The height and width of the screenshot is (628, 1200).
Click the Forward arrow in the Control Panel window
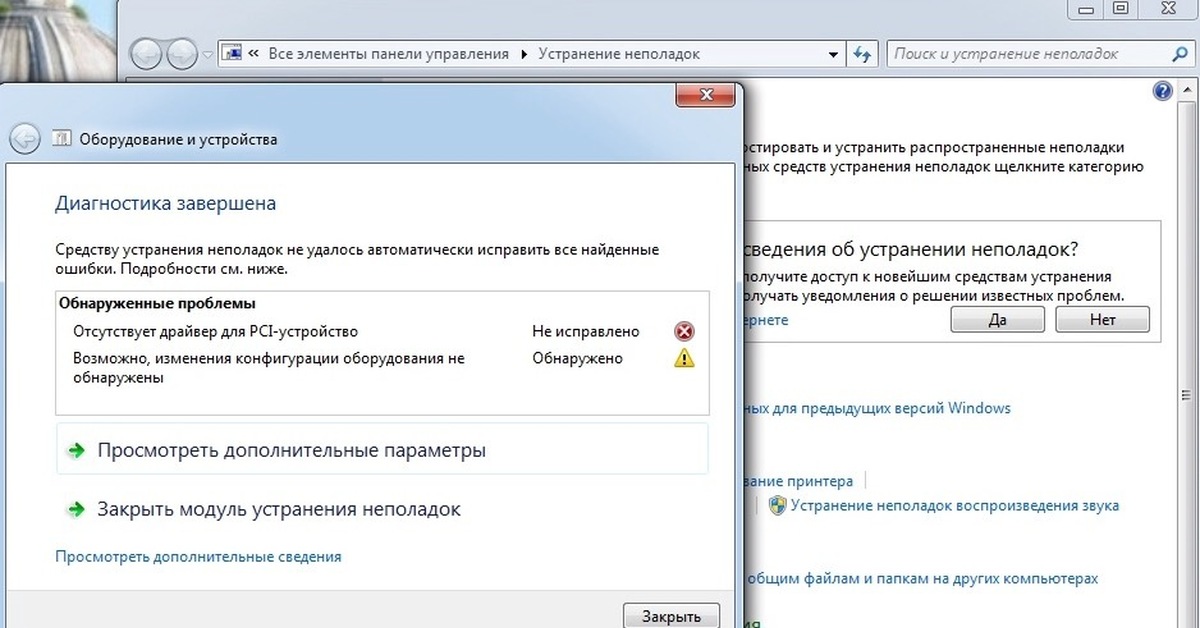(182, 54)
